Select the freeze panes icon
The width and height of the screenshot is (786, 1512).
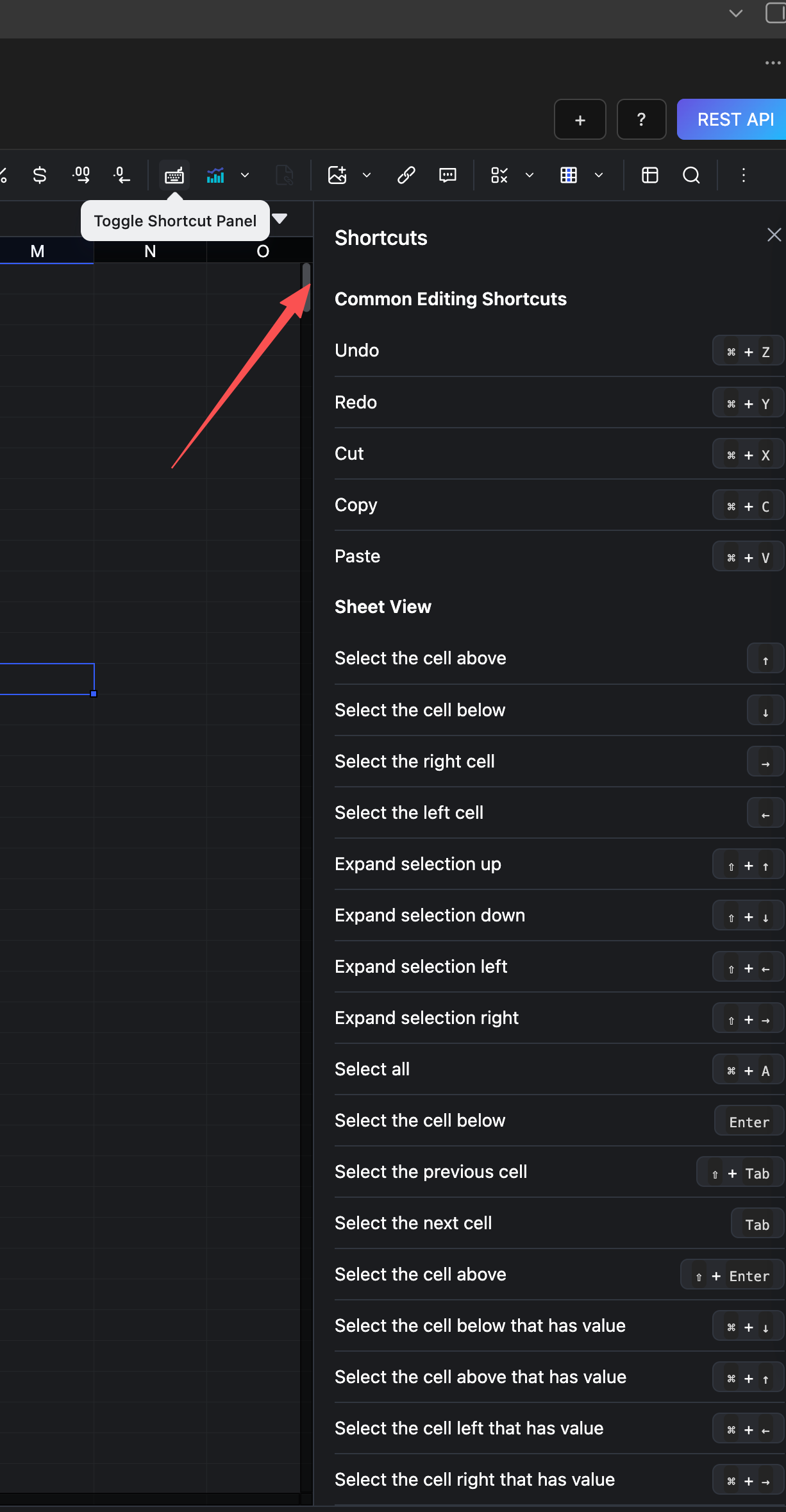click(x=649, y=175)
